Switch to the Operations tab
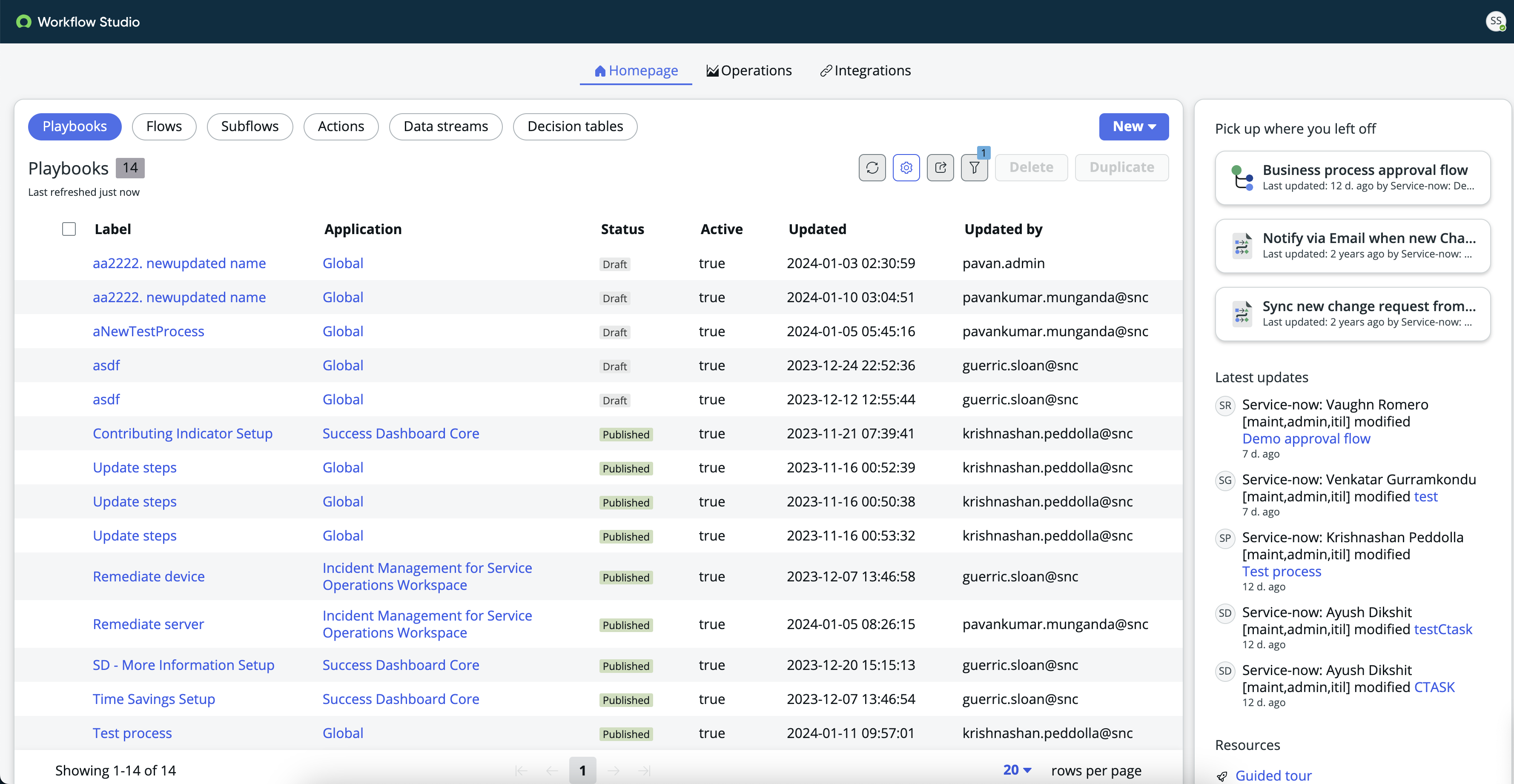The image size is (1514, 784). coord(749,71)
